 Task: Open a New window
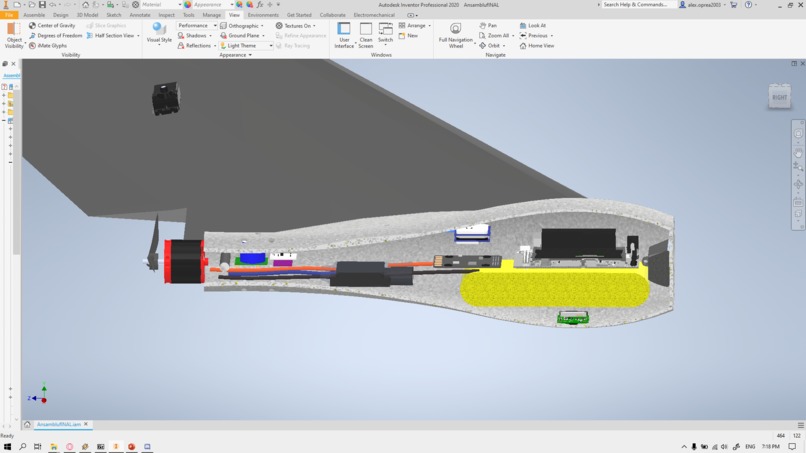[408, 35]
